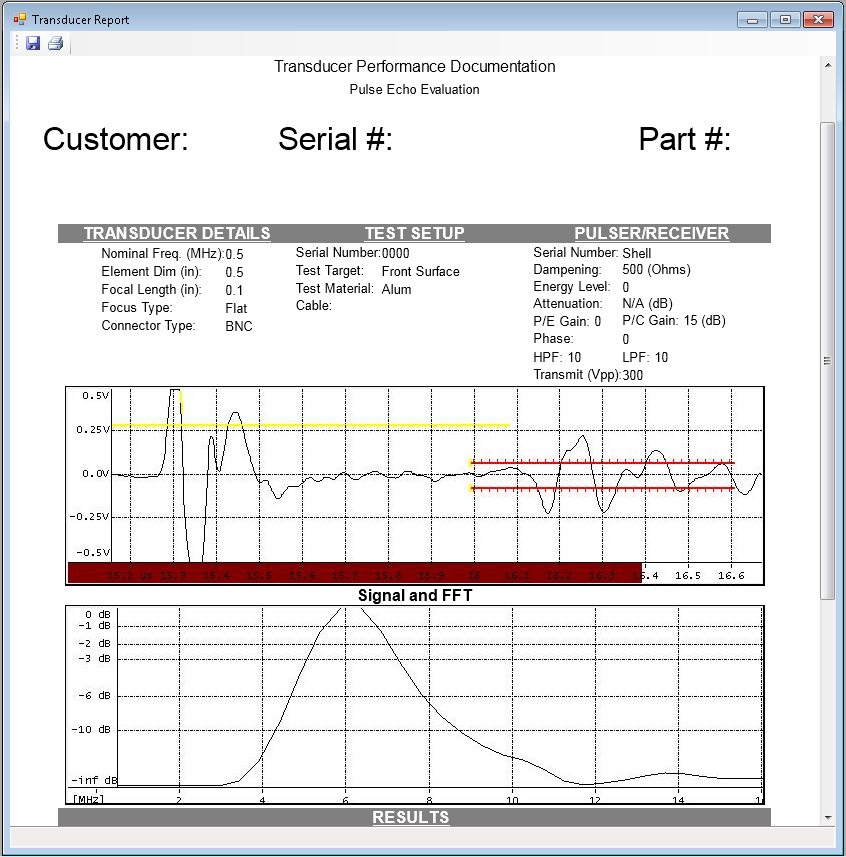846x857 pixels.
Task: Click the lower red gate line
Action: pyautogui.click(x=600, y=489)
